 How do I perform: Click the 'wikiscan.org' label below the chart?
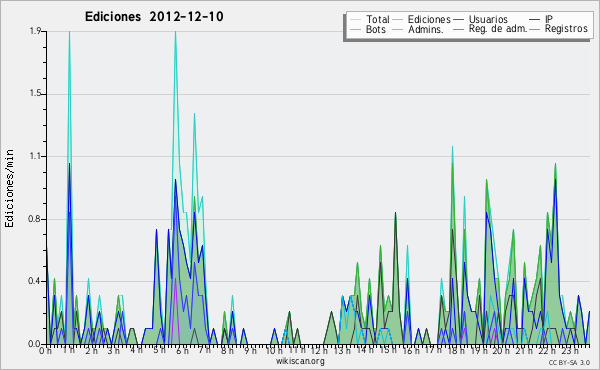(x=300, y=361)
